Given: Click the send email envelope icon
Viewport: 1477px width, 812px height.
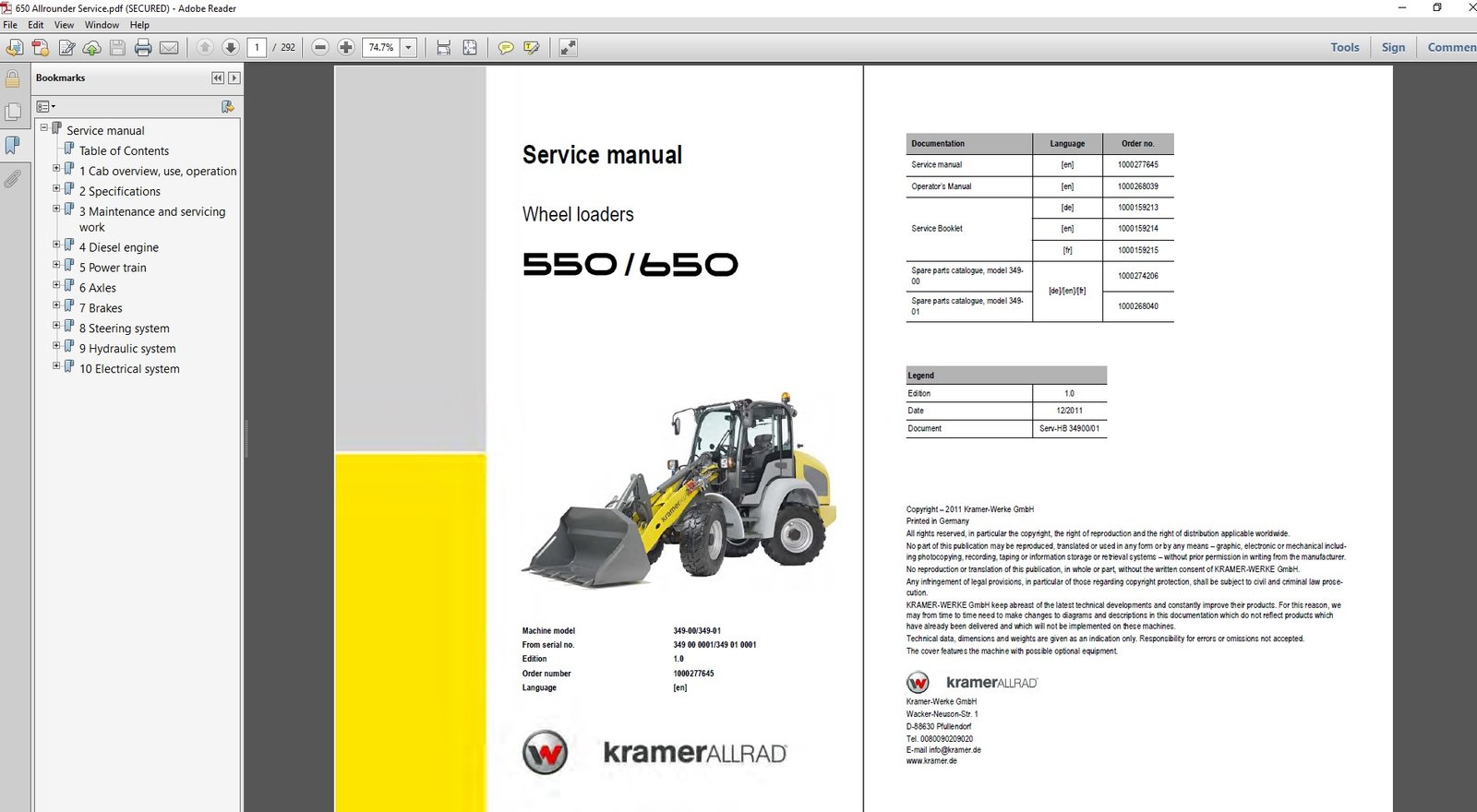Looking at the screenshot, I should 169,47.
